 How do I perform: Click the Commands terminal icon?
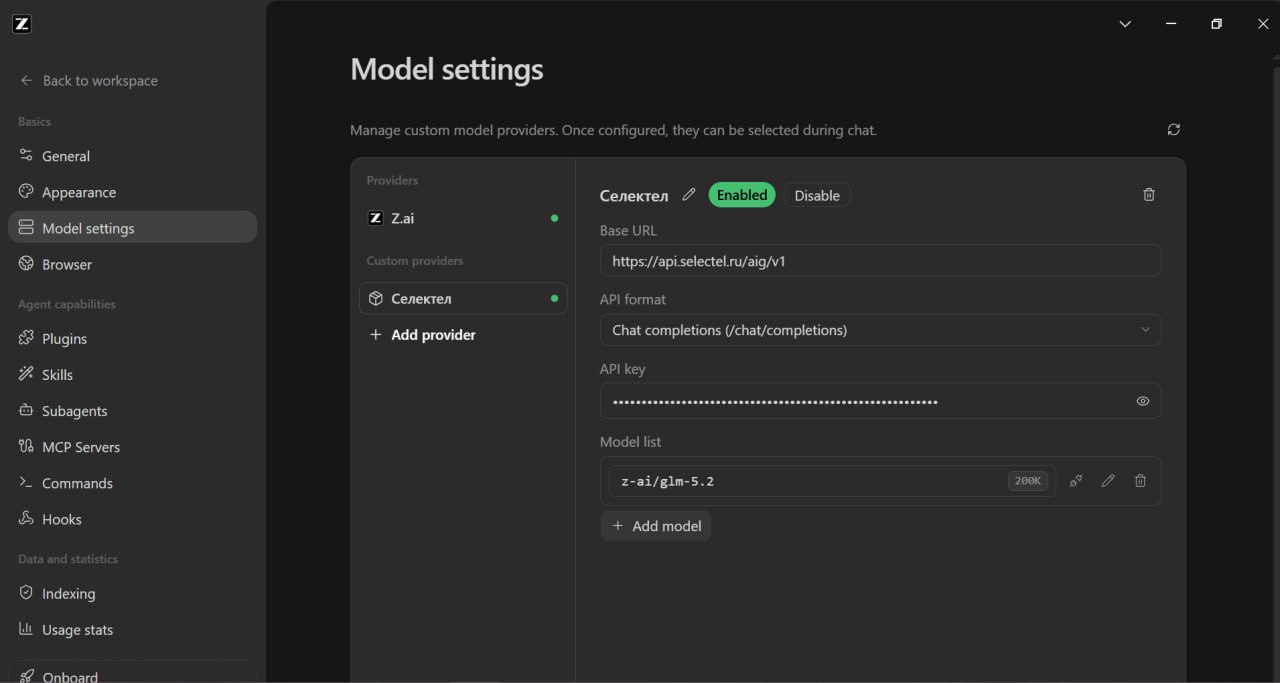(x=26, y=483)
